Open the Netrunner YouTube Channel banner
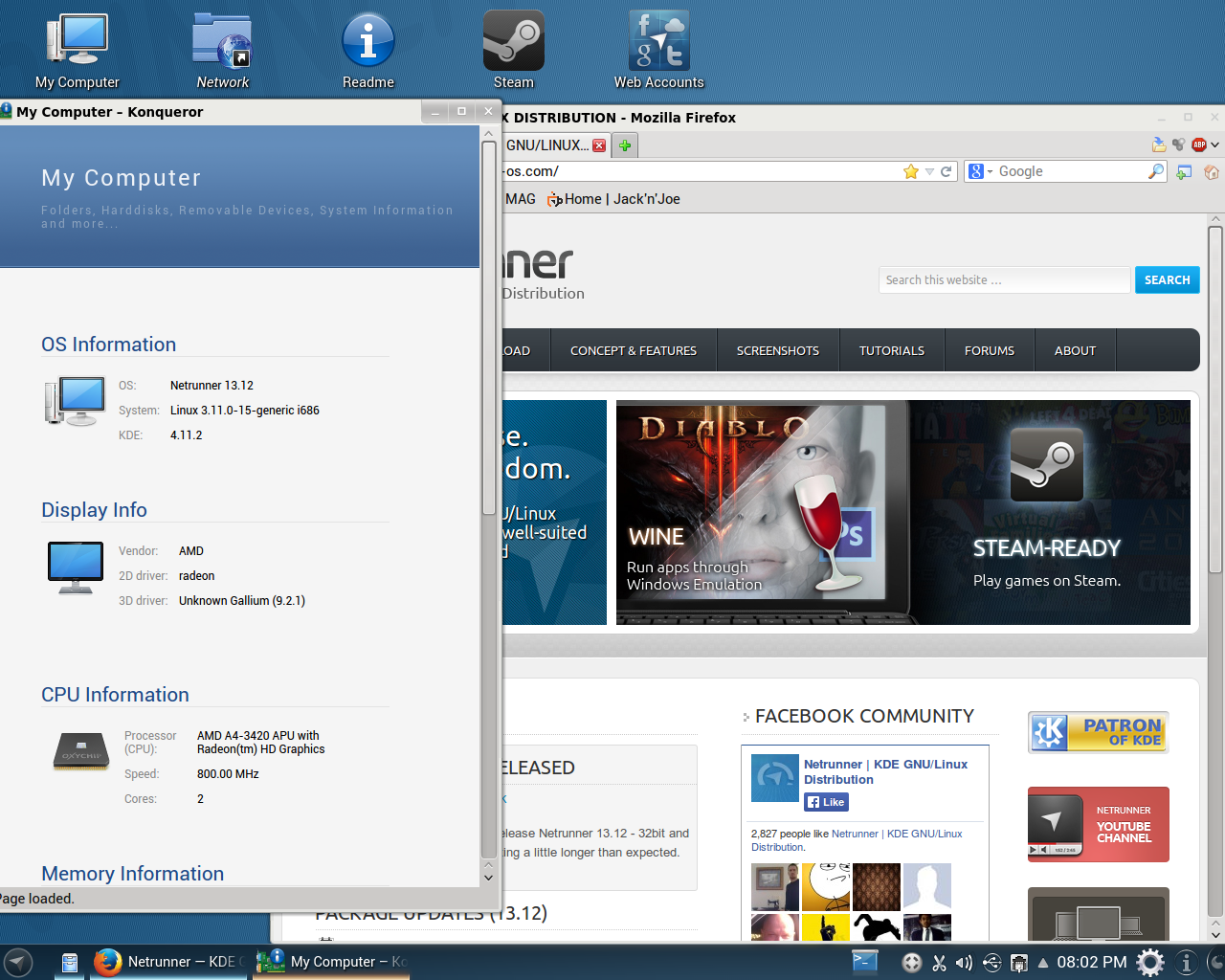The width and height of the screenshot is (1225, 980). click(1099, 824)
